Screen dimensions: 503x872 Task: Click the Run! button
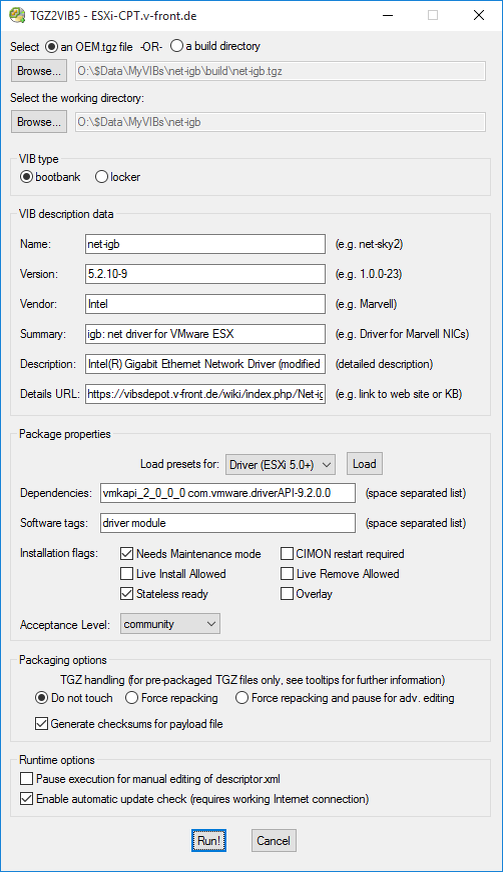(x=209, y=841)
